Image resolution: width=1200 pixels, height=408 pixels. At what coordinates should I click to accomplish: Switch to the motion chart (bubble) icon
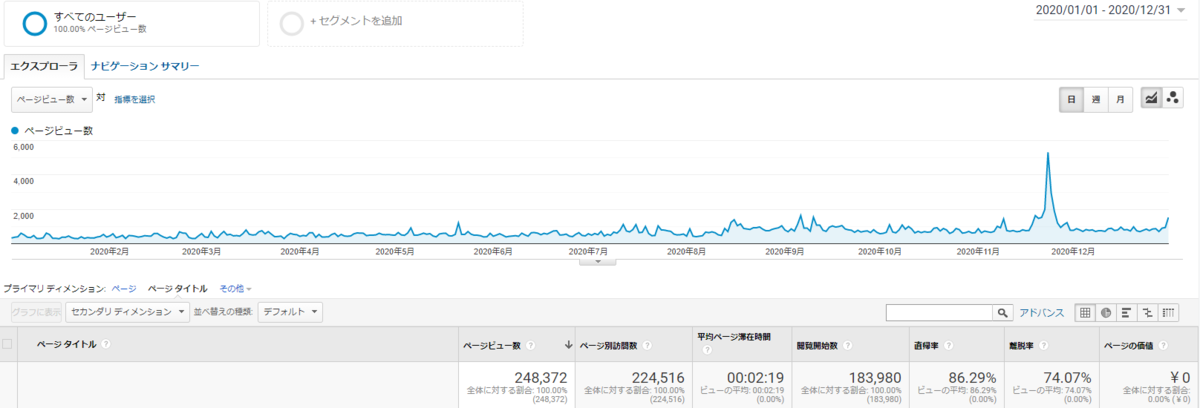(1173, 98)
